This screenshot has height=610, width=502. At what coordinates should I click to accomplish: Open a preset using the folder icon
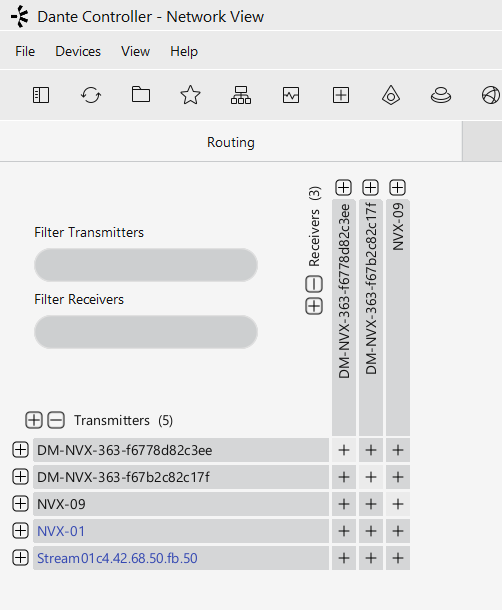click(141, 95)
